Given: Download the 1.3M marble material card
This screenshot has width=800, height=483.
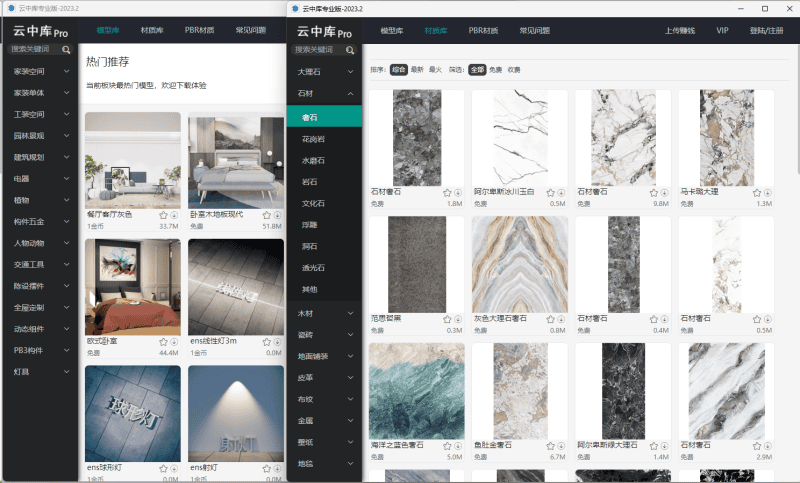Looking at the screenshot, I should [767, 193].
